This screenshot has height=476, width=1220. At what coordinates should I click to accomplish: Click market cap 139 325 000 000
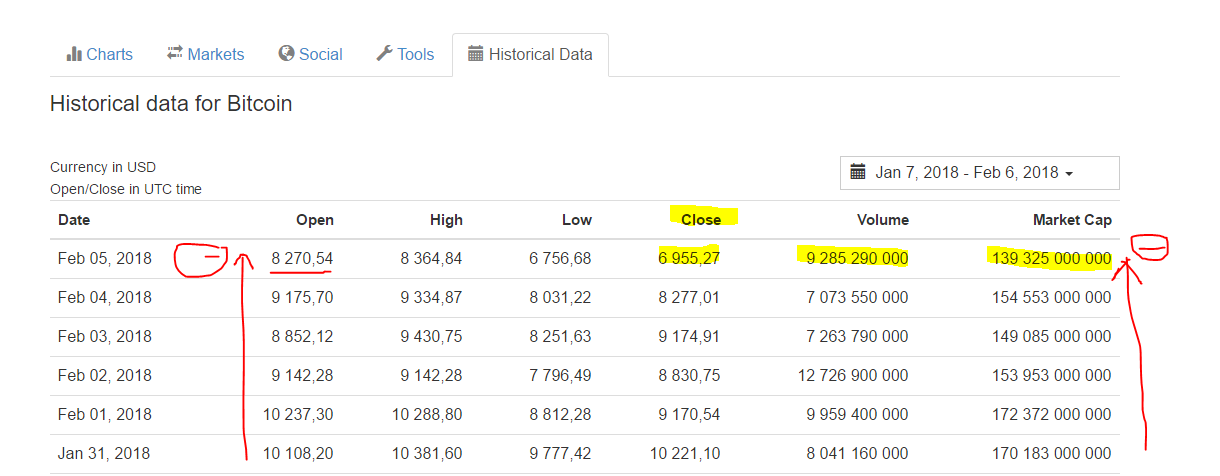click(x=1051, y=258)
